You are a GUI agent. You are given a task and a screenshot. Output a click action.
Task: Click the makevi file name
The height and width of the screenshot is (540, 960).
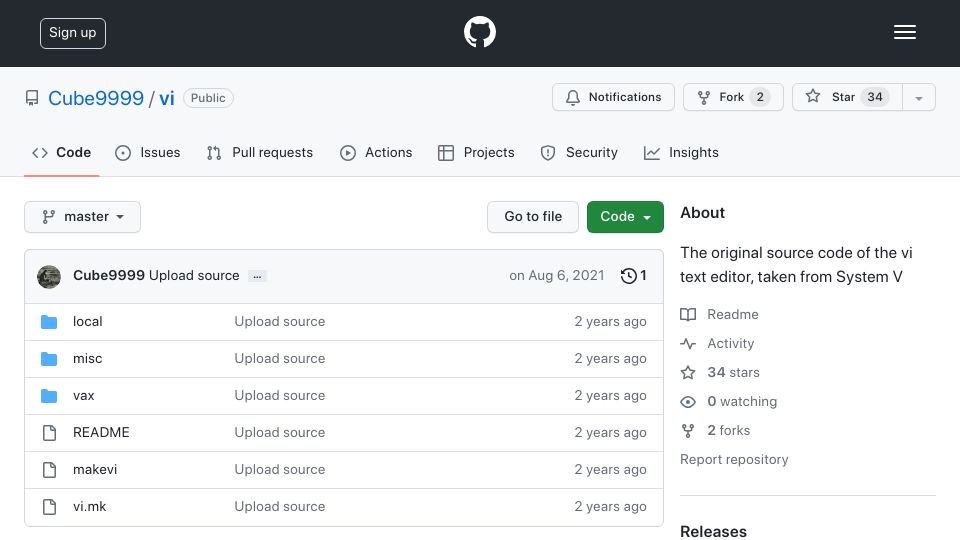[x=95, y=470]
